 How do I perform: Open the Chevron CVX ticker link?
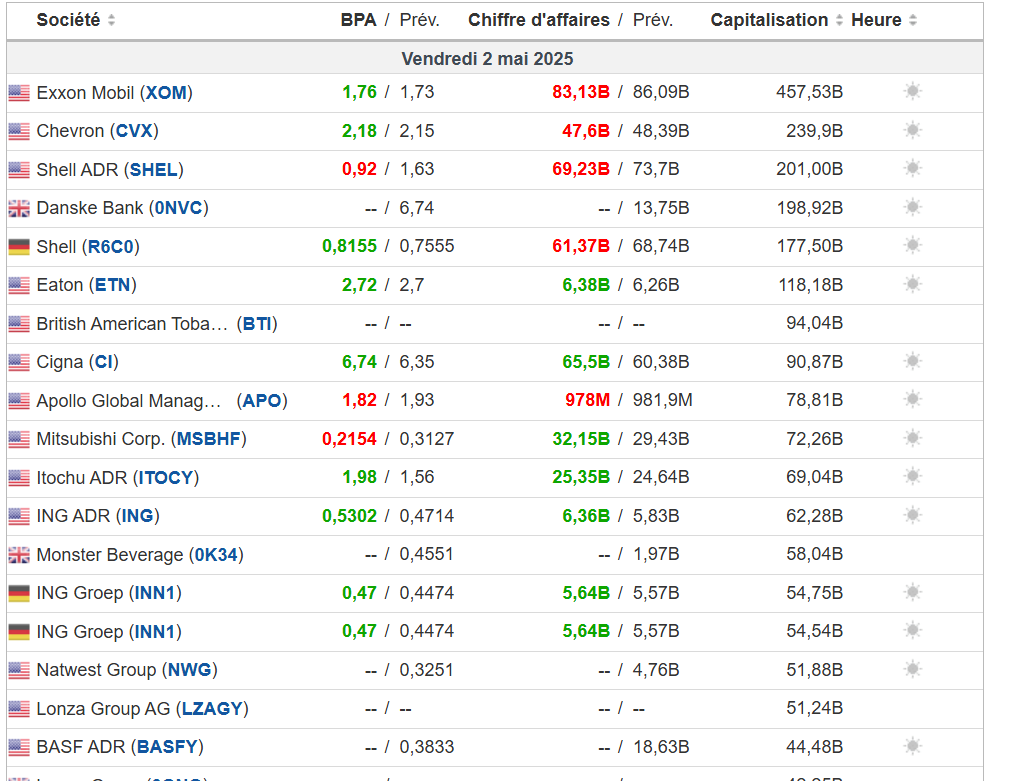click(136, 131)
